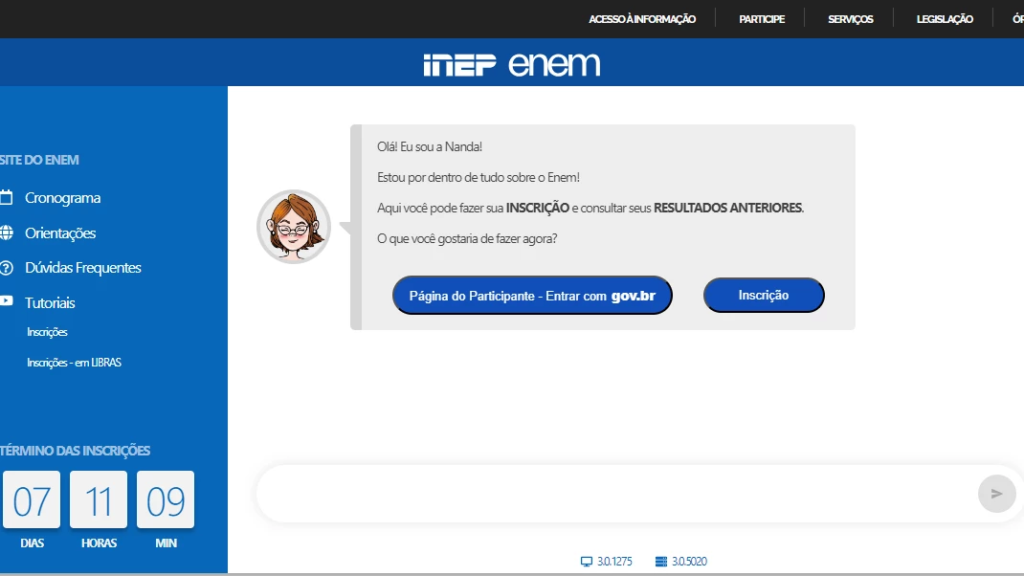The width and height of the screenshot is (1024, 576).
Task: Click the enem logo in header
Action: (x=554, y=65)
